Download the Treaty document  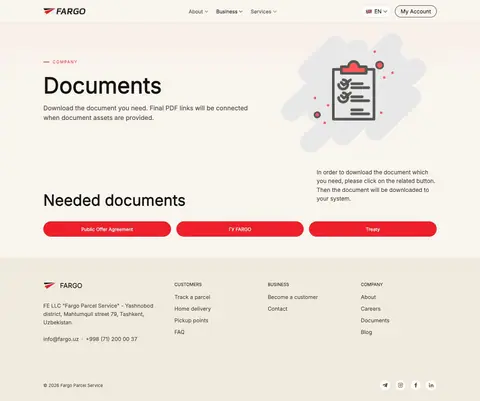click(373, 229)
